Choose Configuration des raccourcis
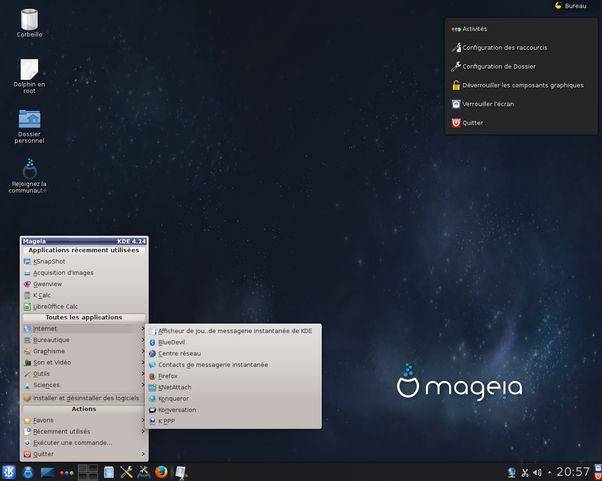602x481 pixels. (x=521, y=48)
